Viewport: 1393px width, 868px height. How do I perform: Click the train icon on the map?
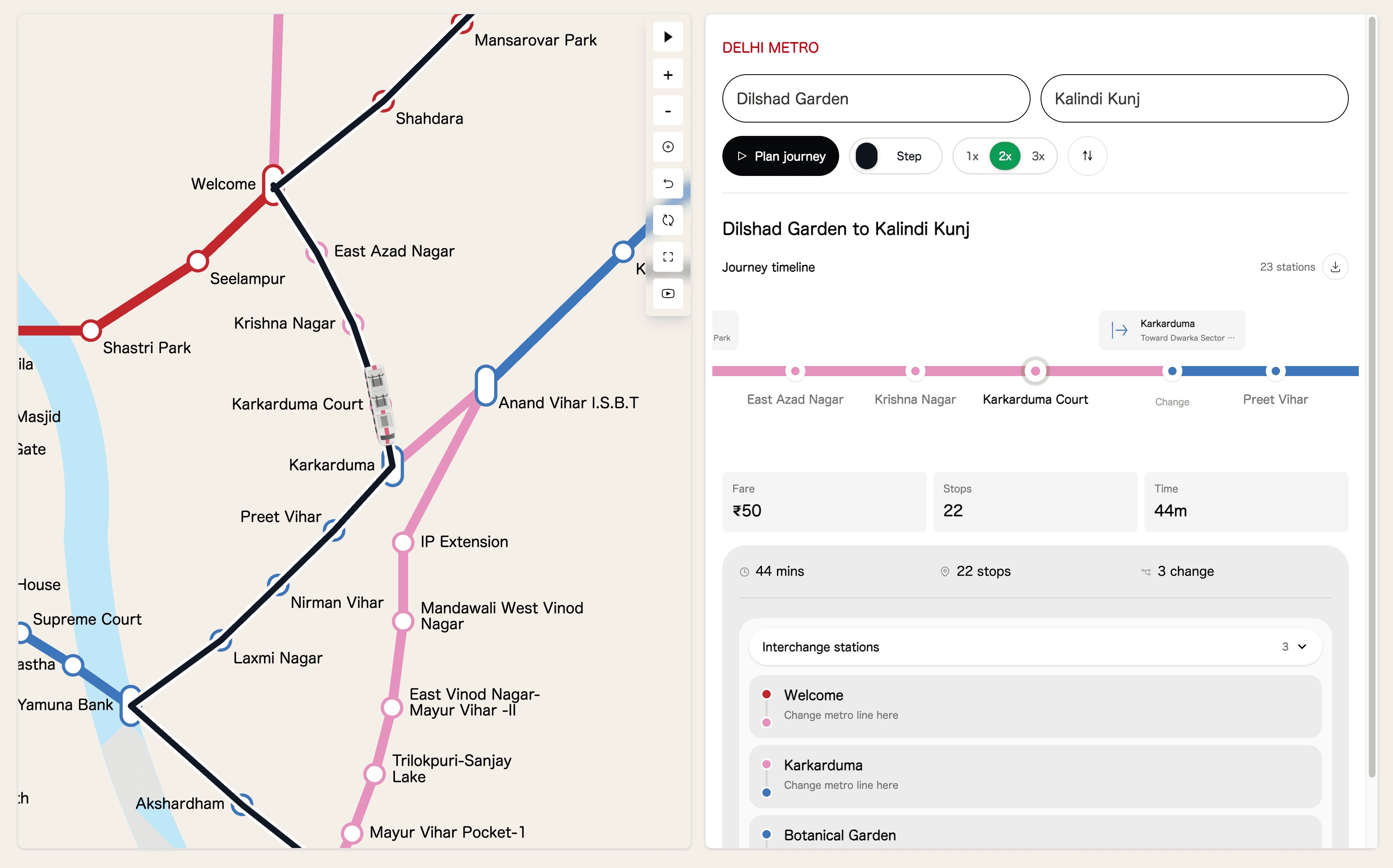(x=380, y=405)
